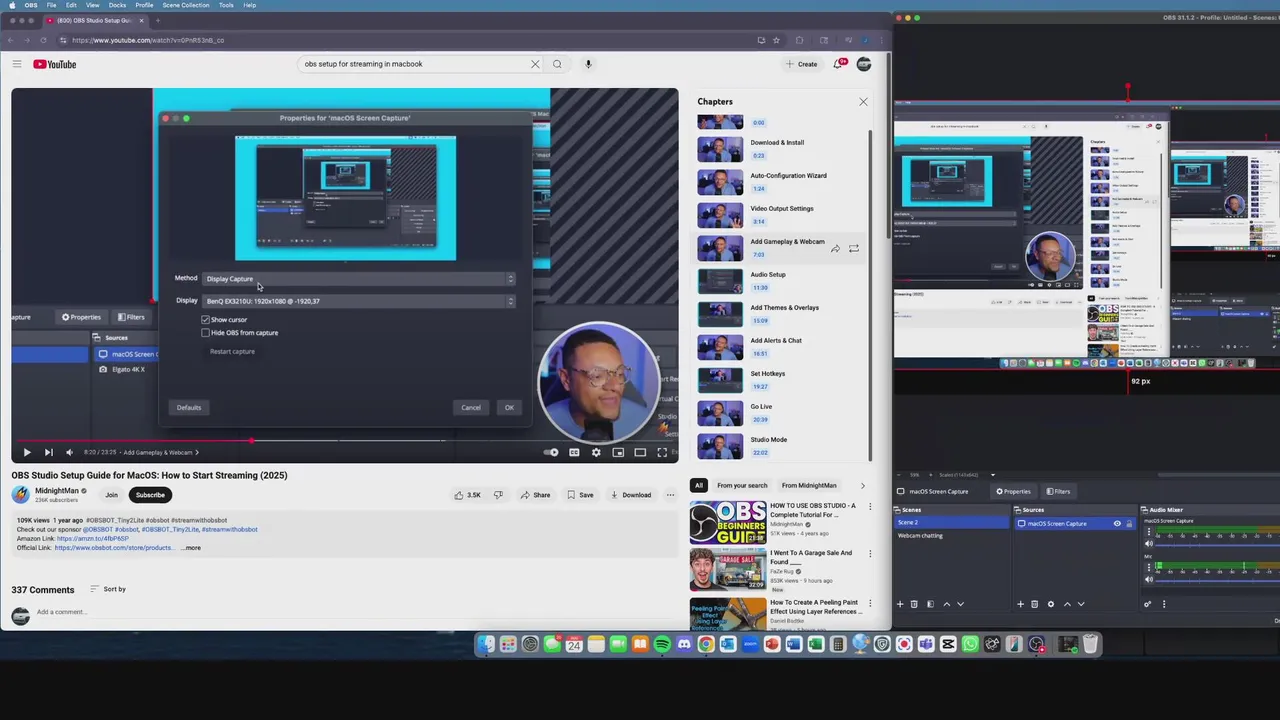The width and height of the screenshot is (1280, 720).
Task: Toggle theater mode on the player
Action: 640,452
